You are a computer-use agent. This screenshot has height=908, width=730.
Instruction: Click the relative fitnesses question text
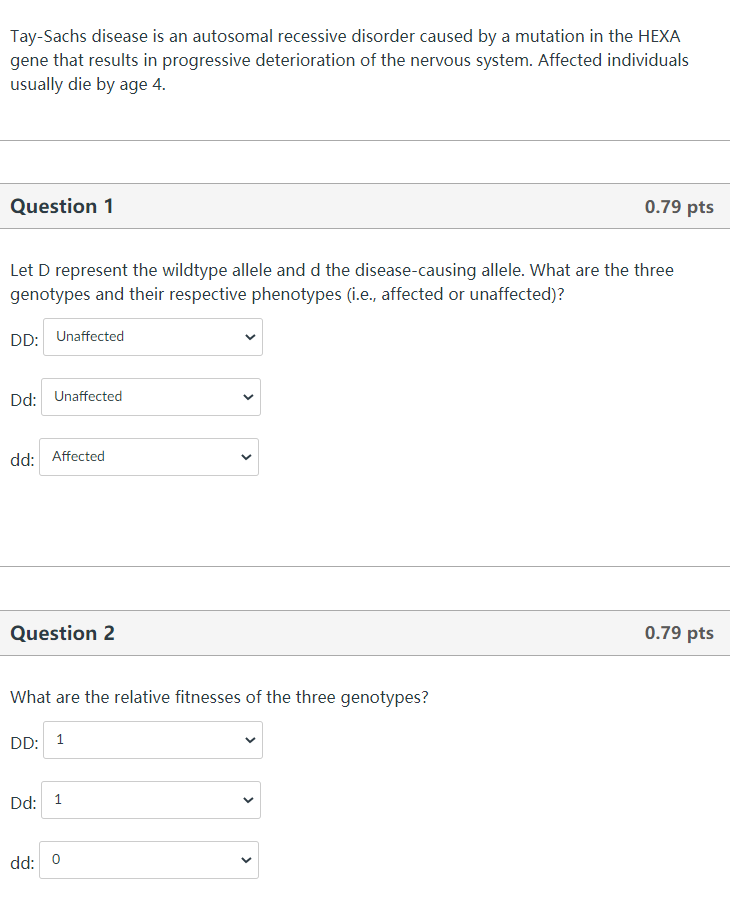tap(219, 697)
